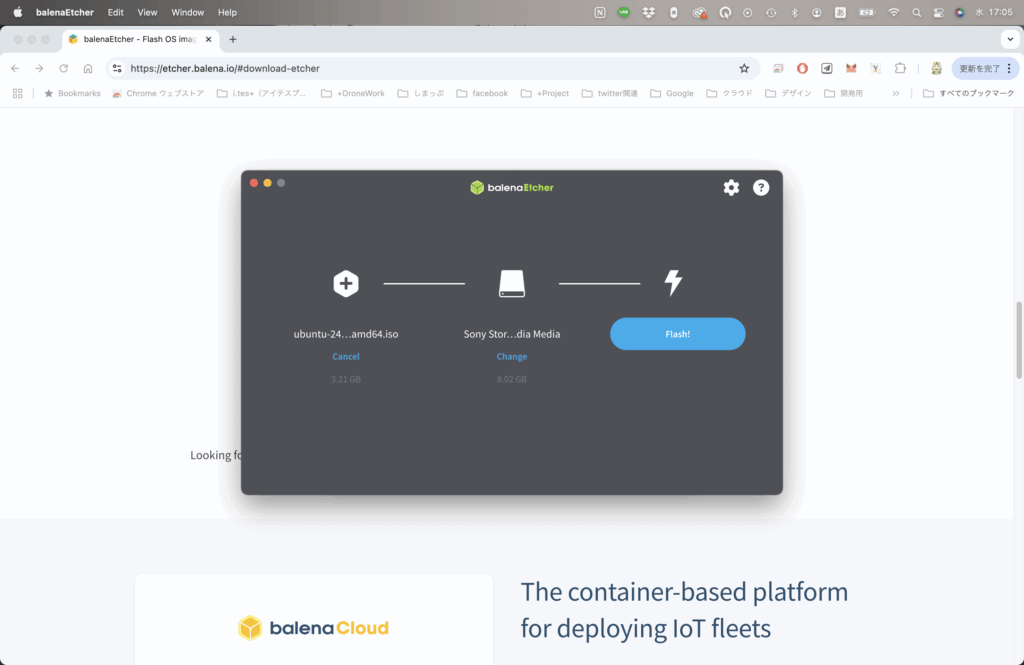Select the balenaEtcher browser tab
The image size is (1024, 665).
(140, 39)
